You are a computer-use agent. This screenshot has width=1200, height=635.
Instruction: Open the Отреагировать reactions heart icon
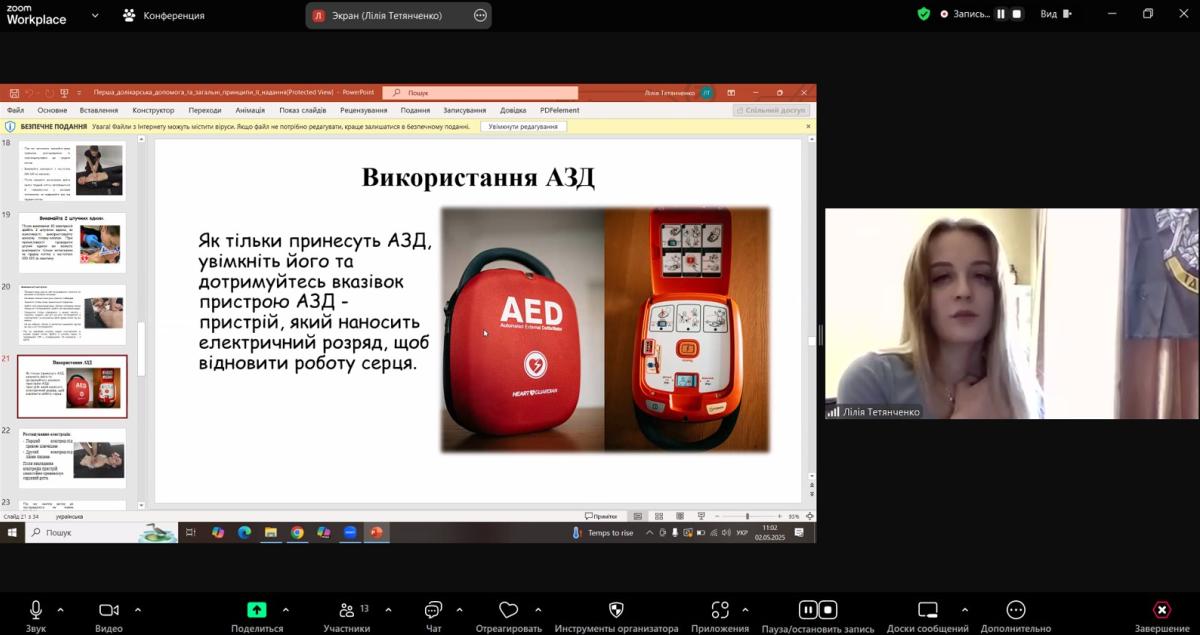click(508, 610)
